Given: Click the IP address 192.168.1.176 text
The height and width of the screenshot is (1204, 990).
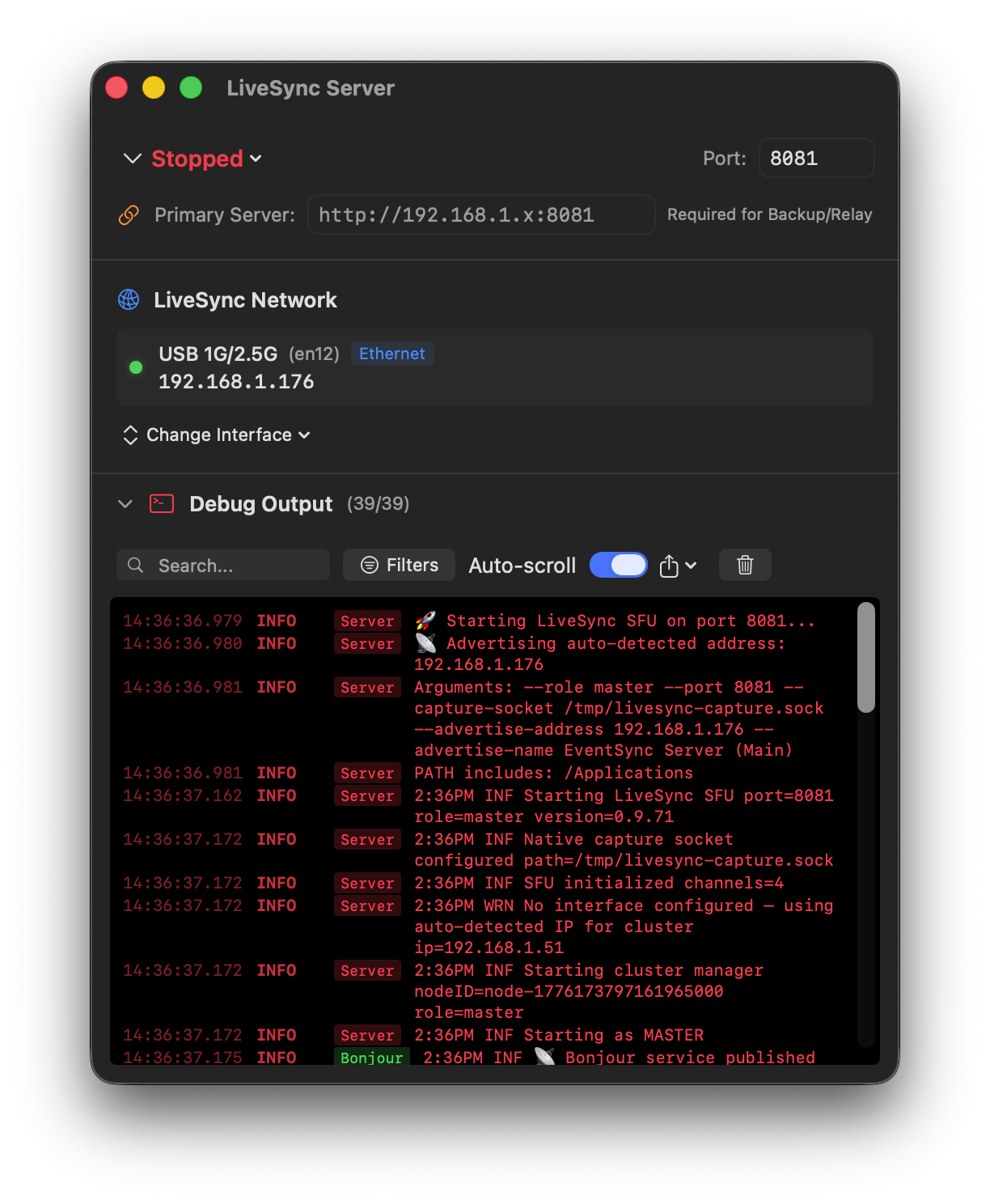Looking at the screenshot, I should (x=236, y=382).
